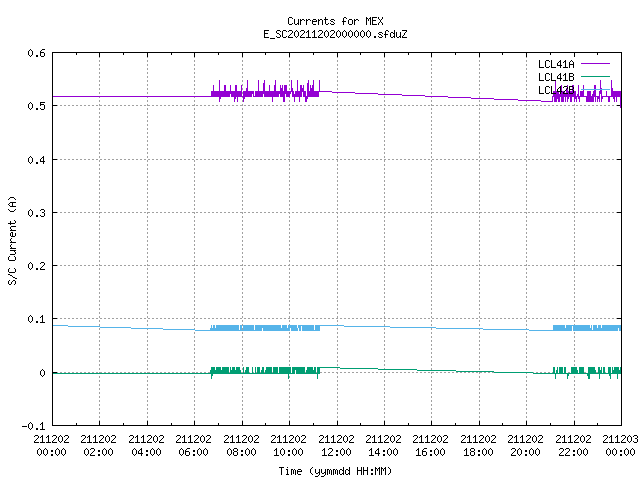
Task: Click the 211202 18:00 x-axis tick label
Action: point(478,446)
